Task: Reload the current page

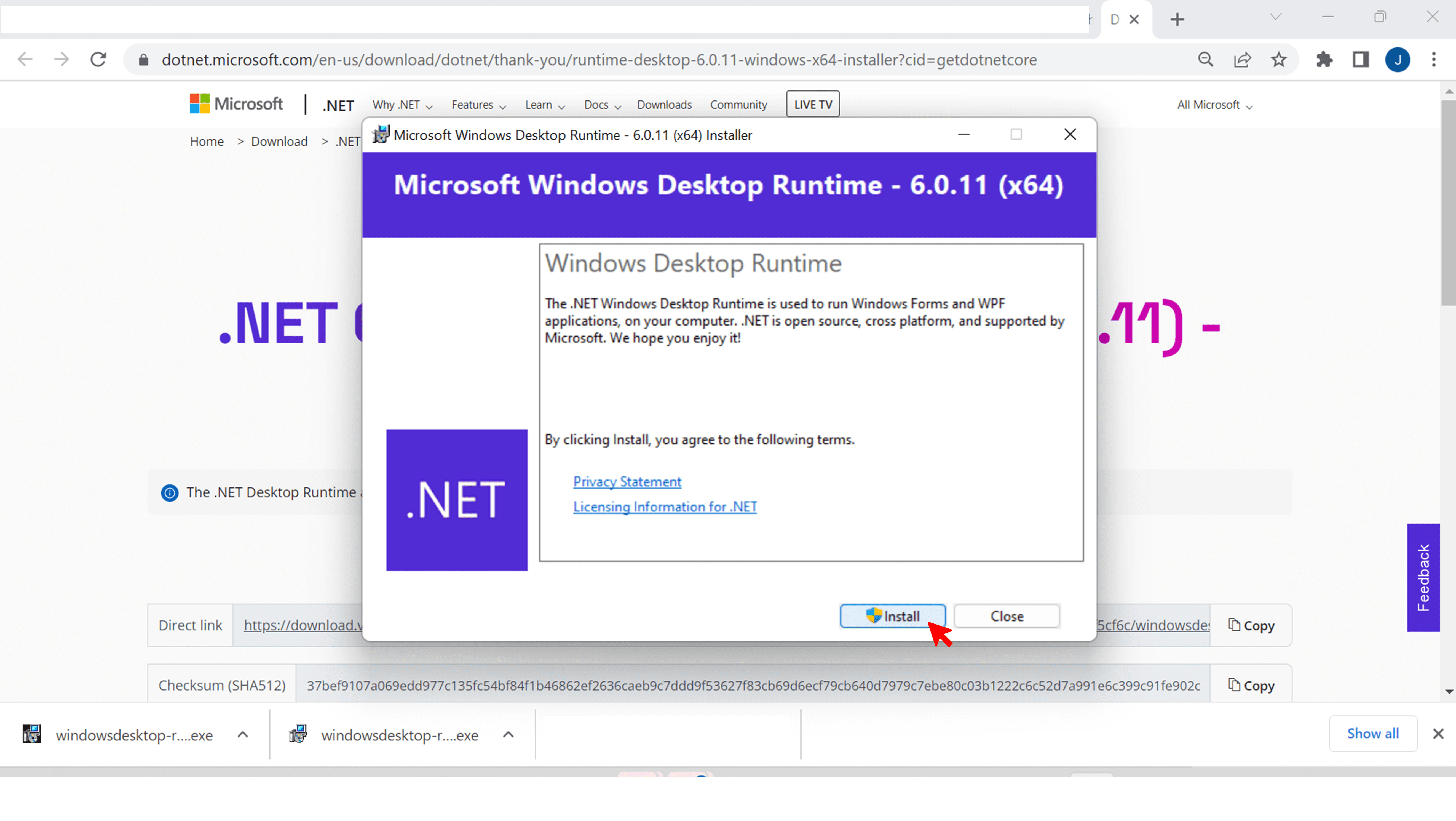Action: (98, 59)
